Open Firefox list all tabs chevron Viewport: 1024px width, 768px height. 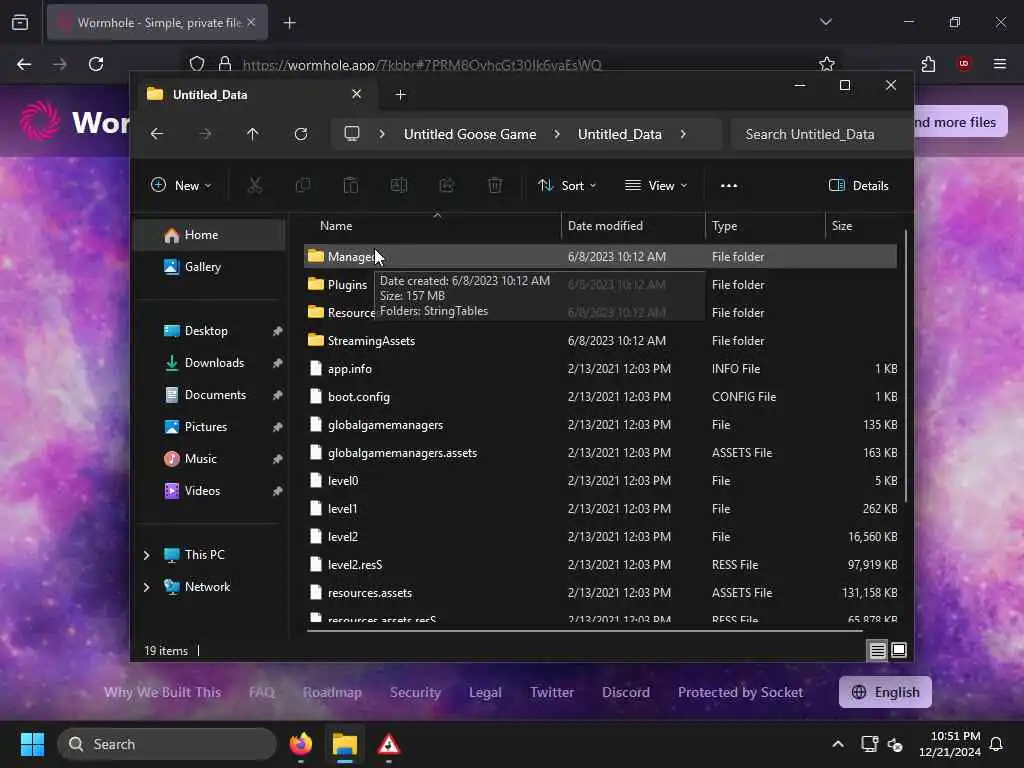tap(826, 22)
